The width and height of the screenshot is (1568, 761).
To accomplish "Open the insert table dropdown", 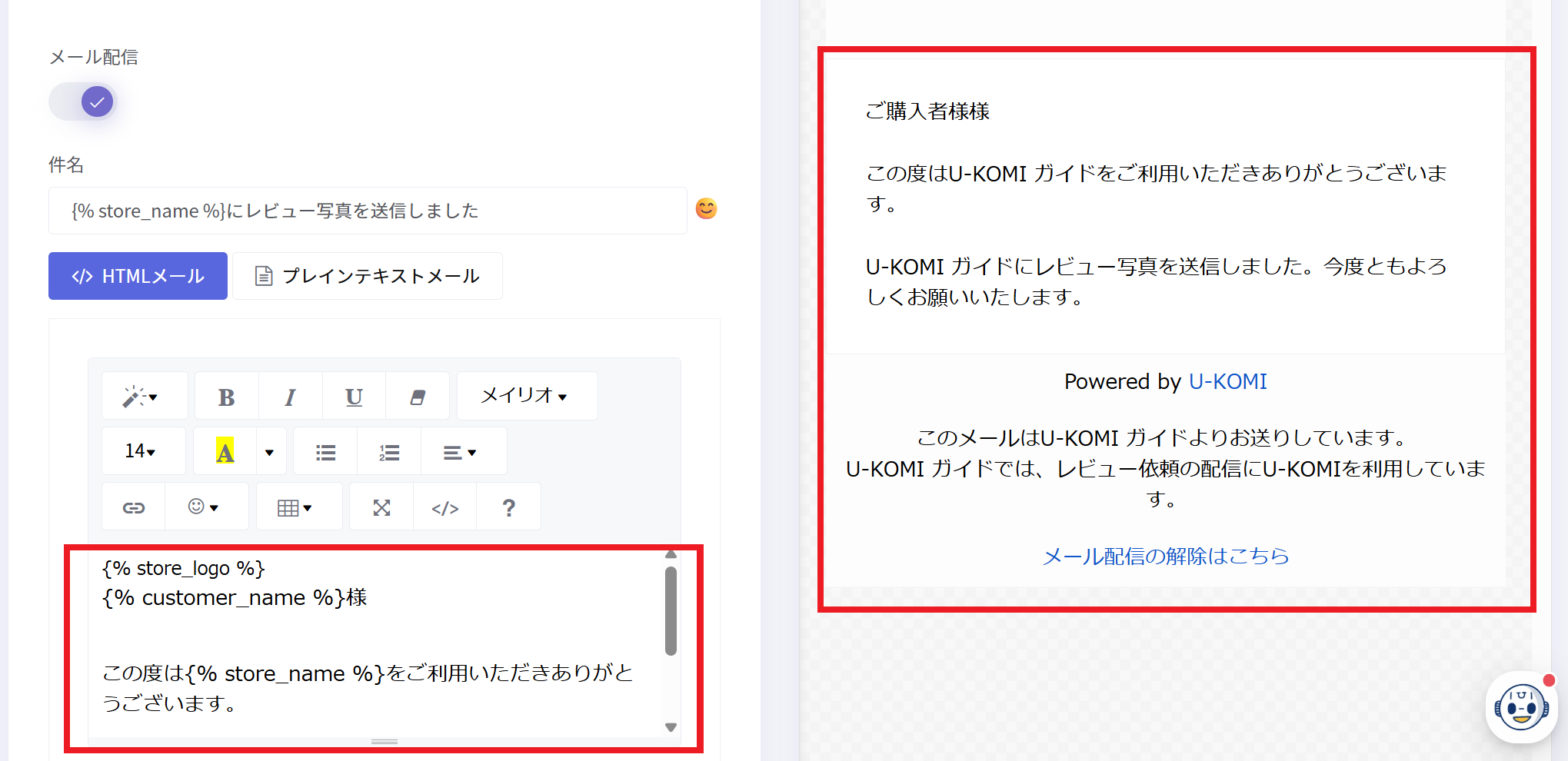I will pyautogui.click(x=298, y=507).
